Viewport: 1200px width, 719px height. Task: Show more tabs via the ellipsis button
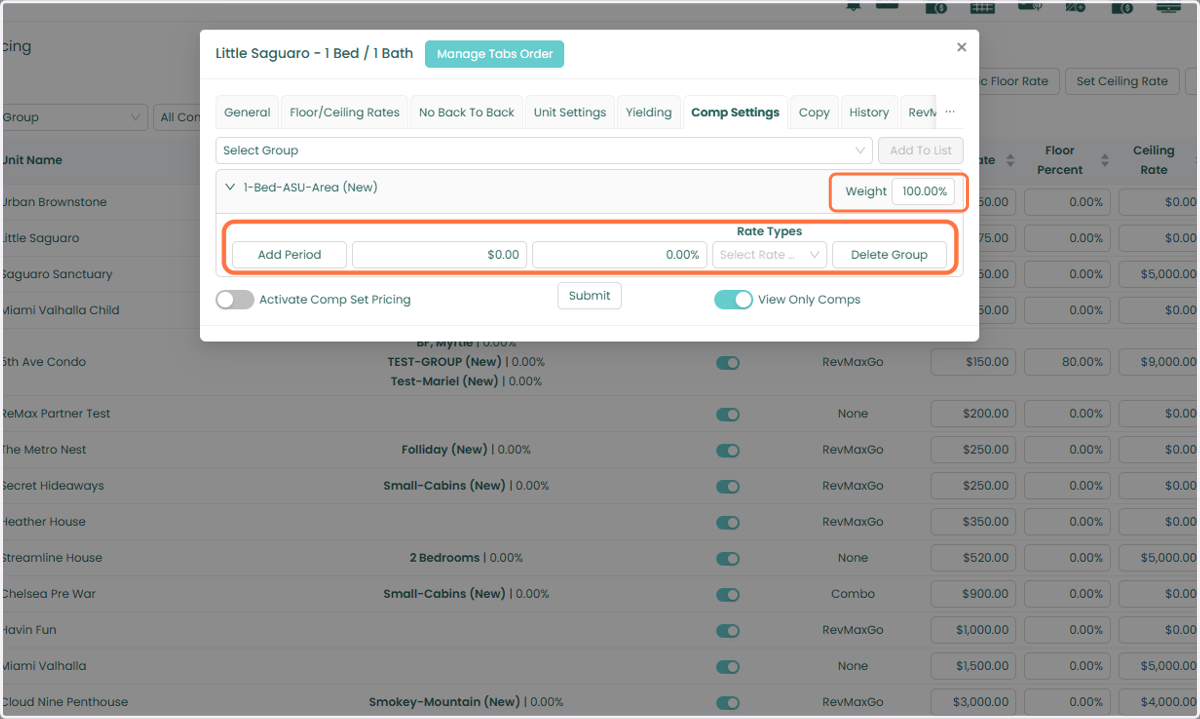coord(950,112)
